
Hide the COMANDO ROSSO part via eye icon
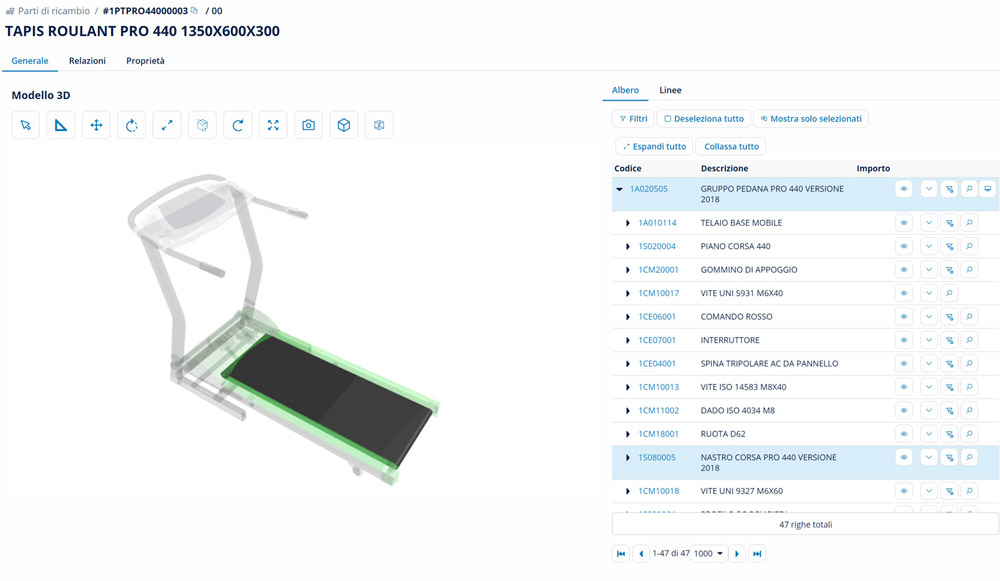[904, 317]
